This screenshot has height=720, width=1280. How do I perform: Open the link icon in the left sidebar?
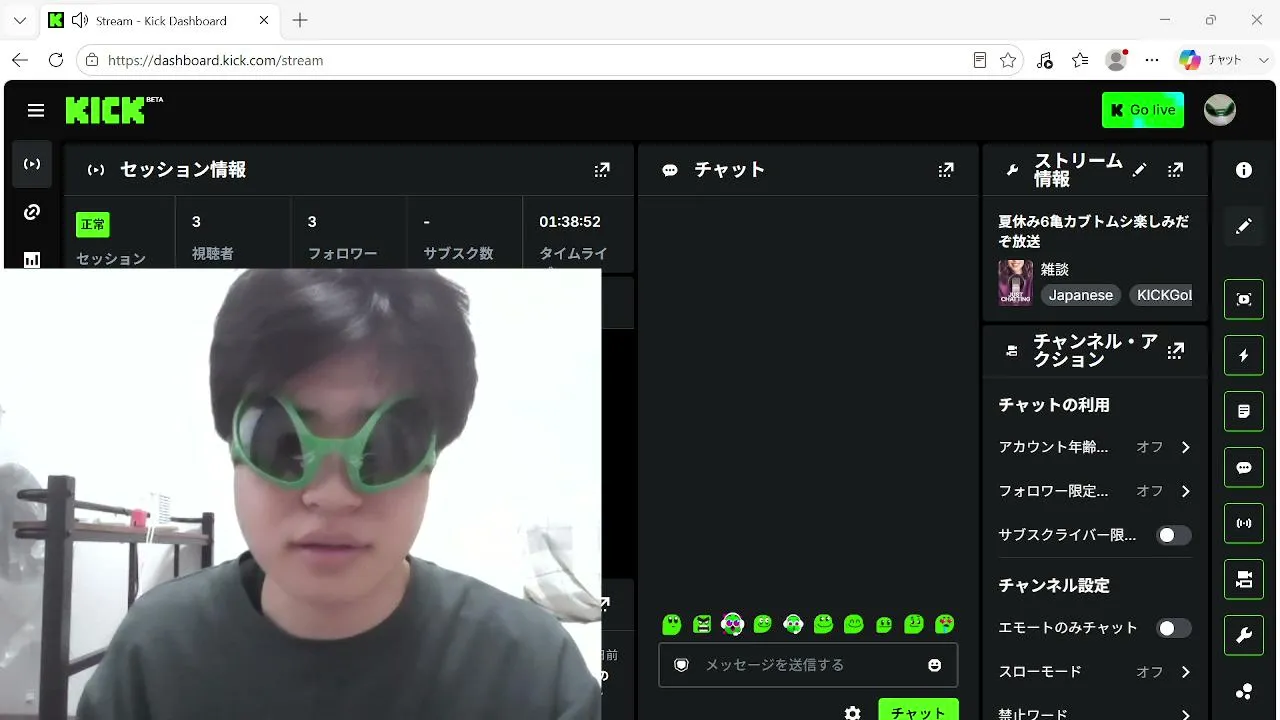point(32,212)
